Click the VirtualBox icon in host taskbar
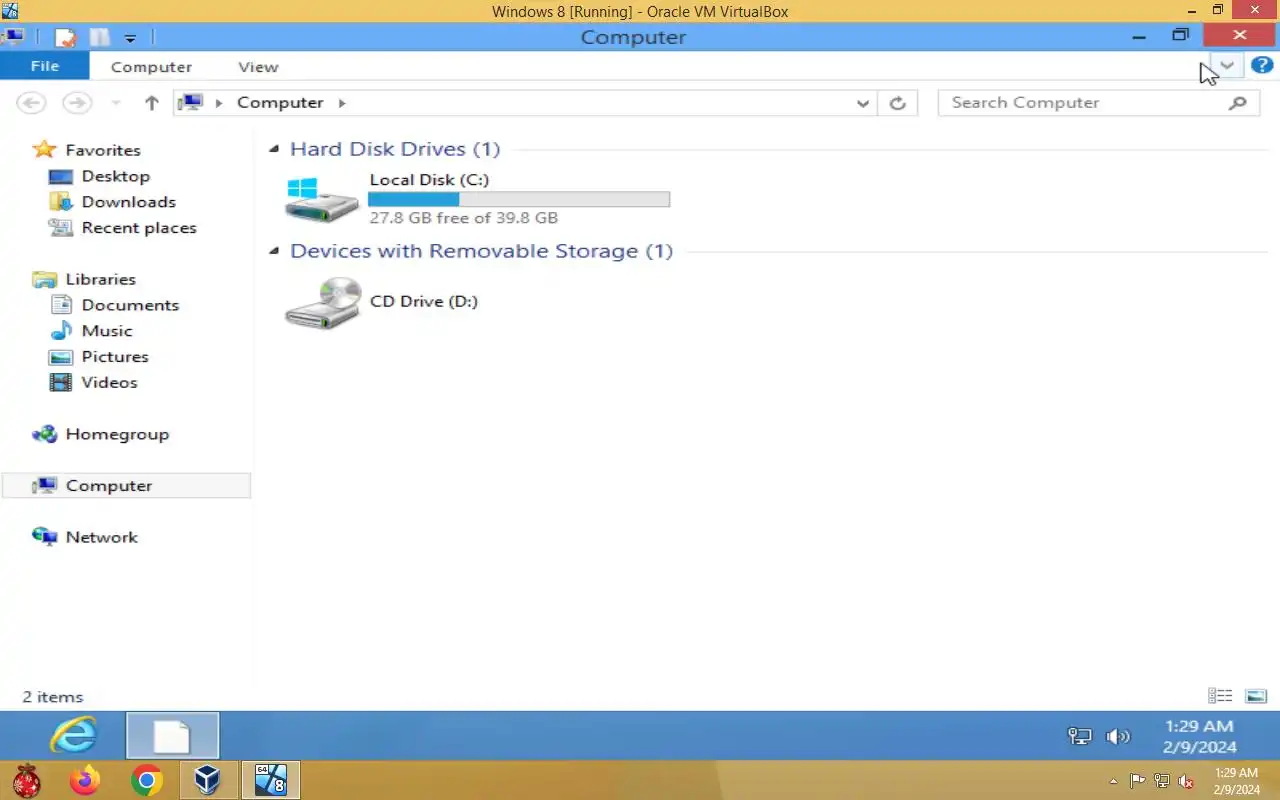 click(x=208, y=780)
